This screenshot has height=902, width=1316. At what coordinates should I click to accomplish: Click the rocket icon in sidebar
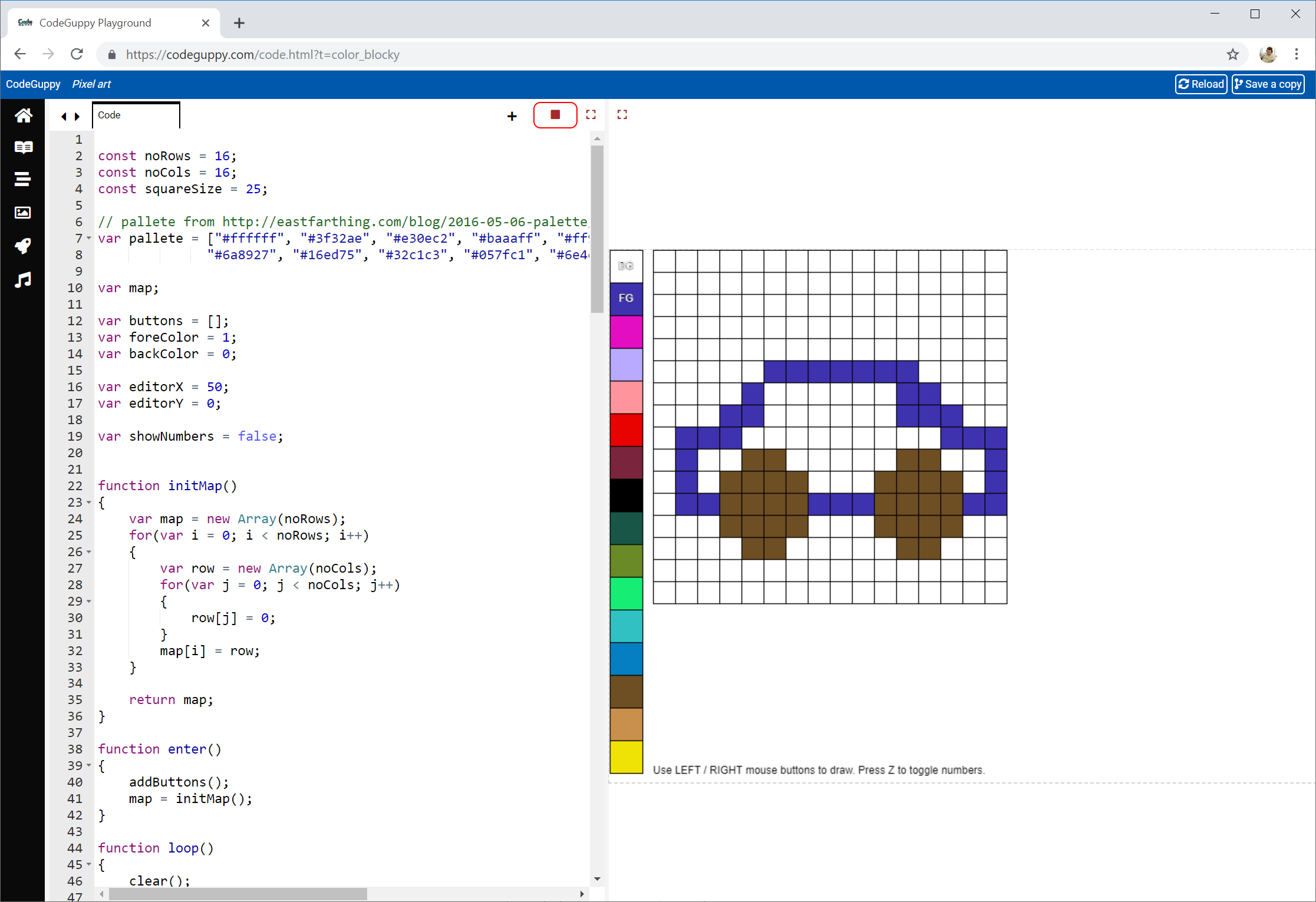point(23,246)
